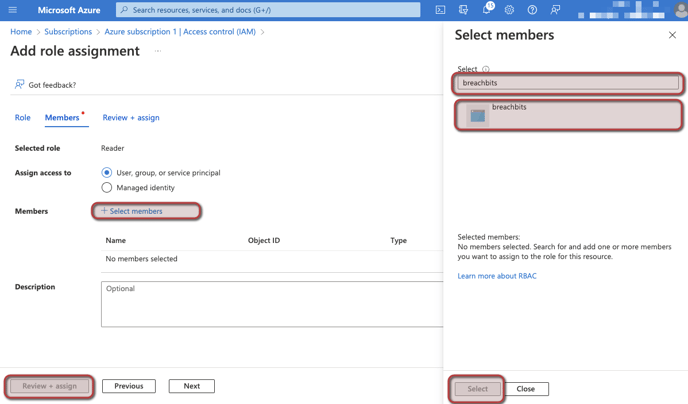Screen dimensions: 688x404
Task: Open the notifications bell
Action: [487, 10]
